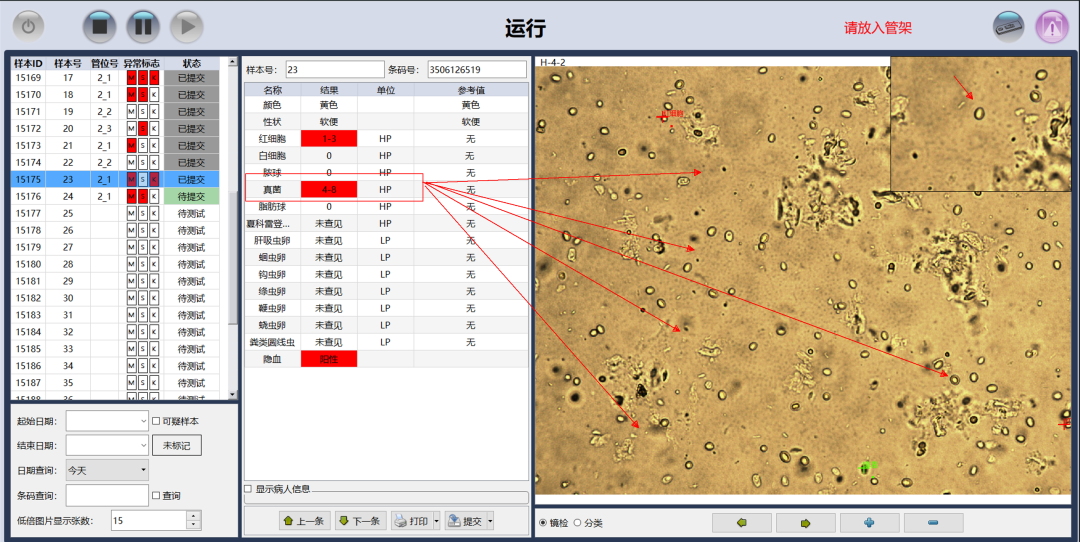Select sample row 15187

(116, 382)
